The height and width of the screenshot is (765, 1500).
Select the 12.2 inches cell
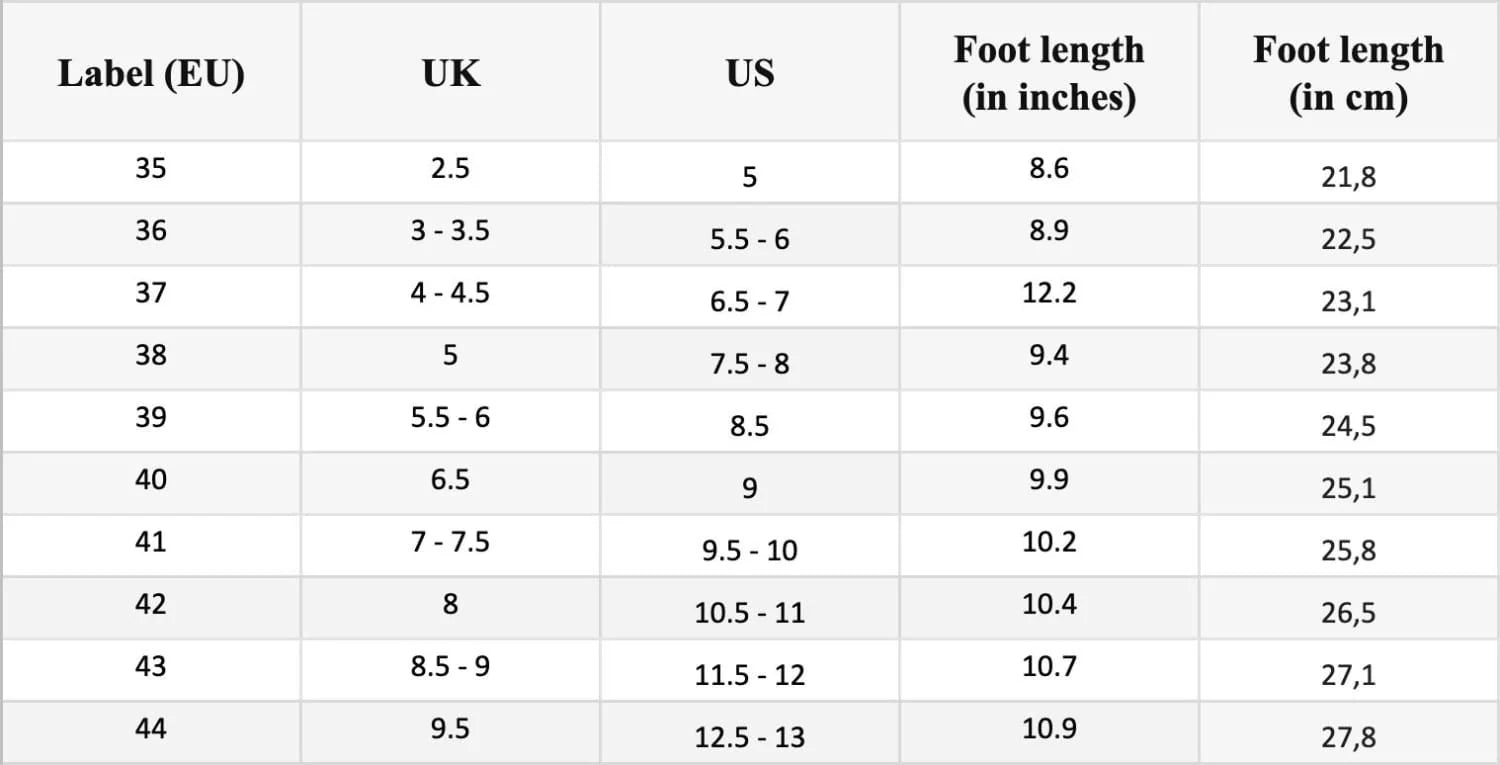click(x=1049, y=293)
